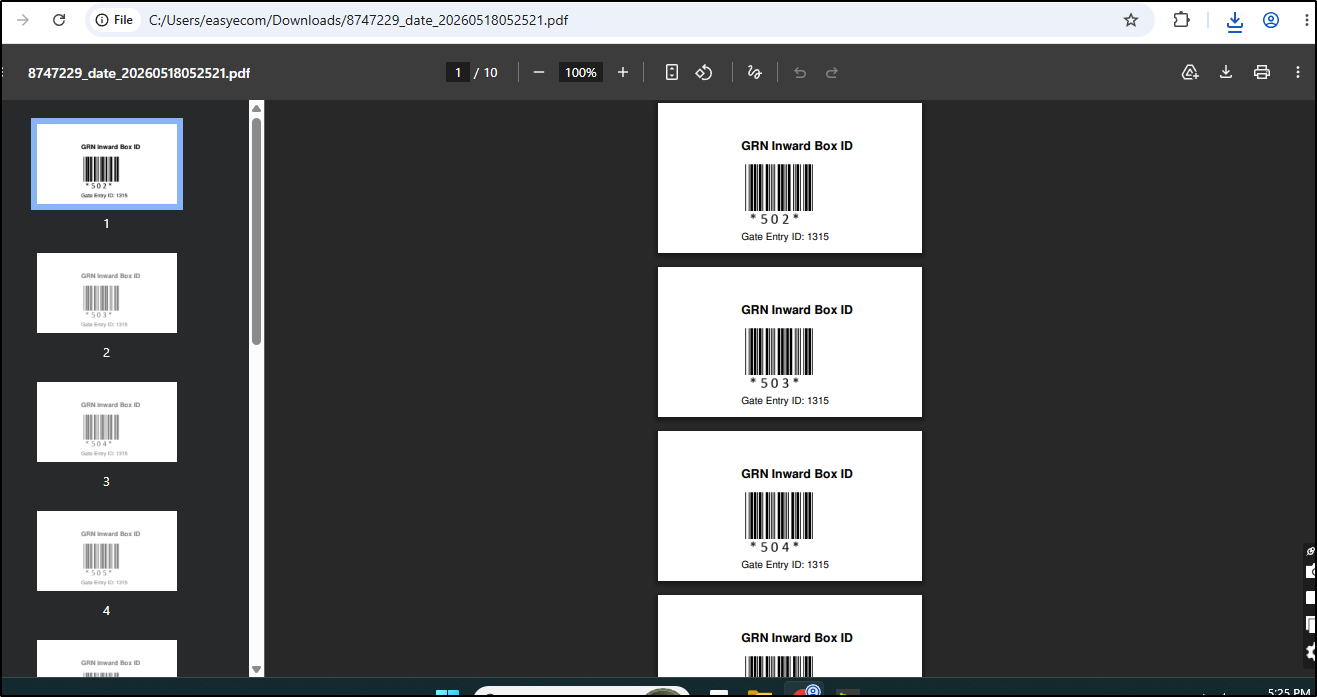Open the Chrome extensions puzzle menu
Viewport: 1317px width, 697px height.
1181,20
